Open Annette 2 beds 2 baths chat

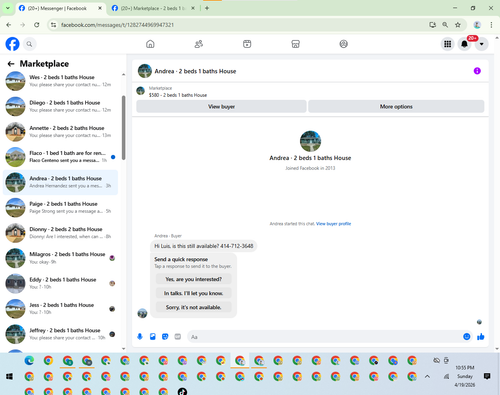pyautogui.click(x=60, y=131)
